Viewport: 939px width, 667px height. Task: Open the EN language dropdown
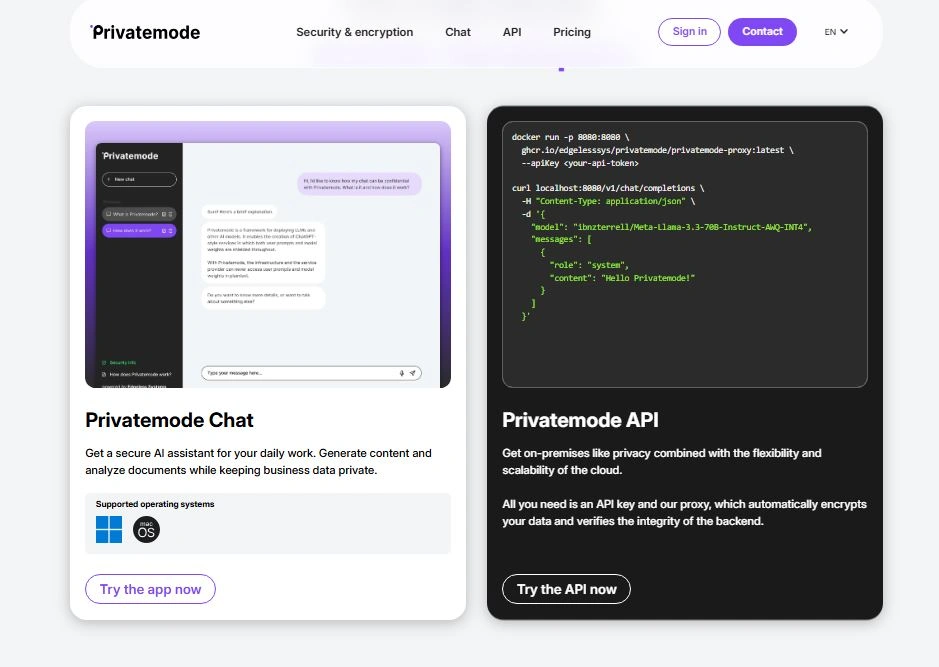tap(836, 32)
